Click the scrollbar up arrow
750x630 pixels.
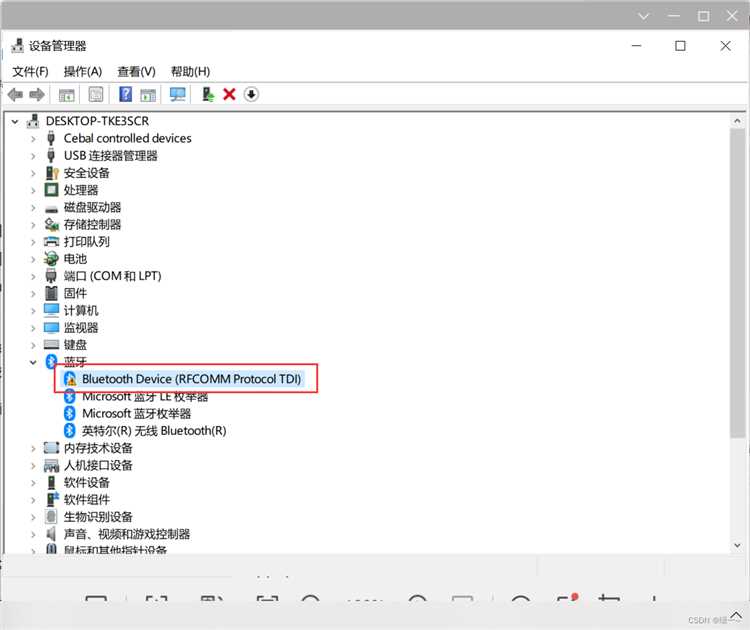(737, 121)
